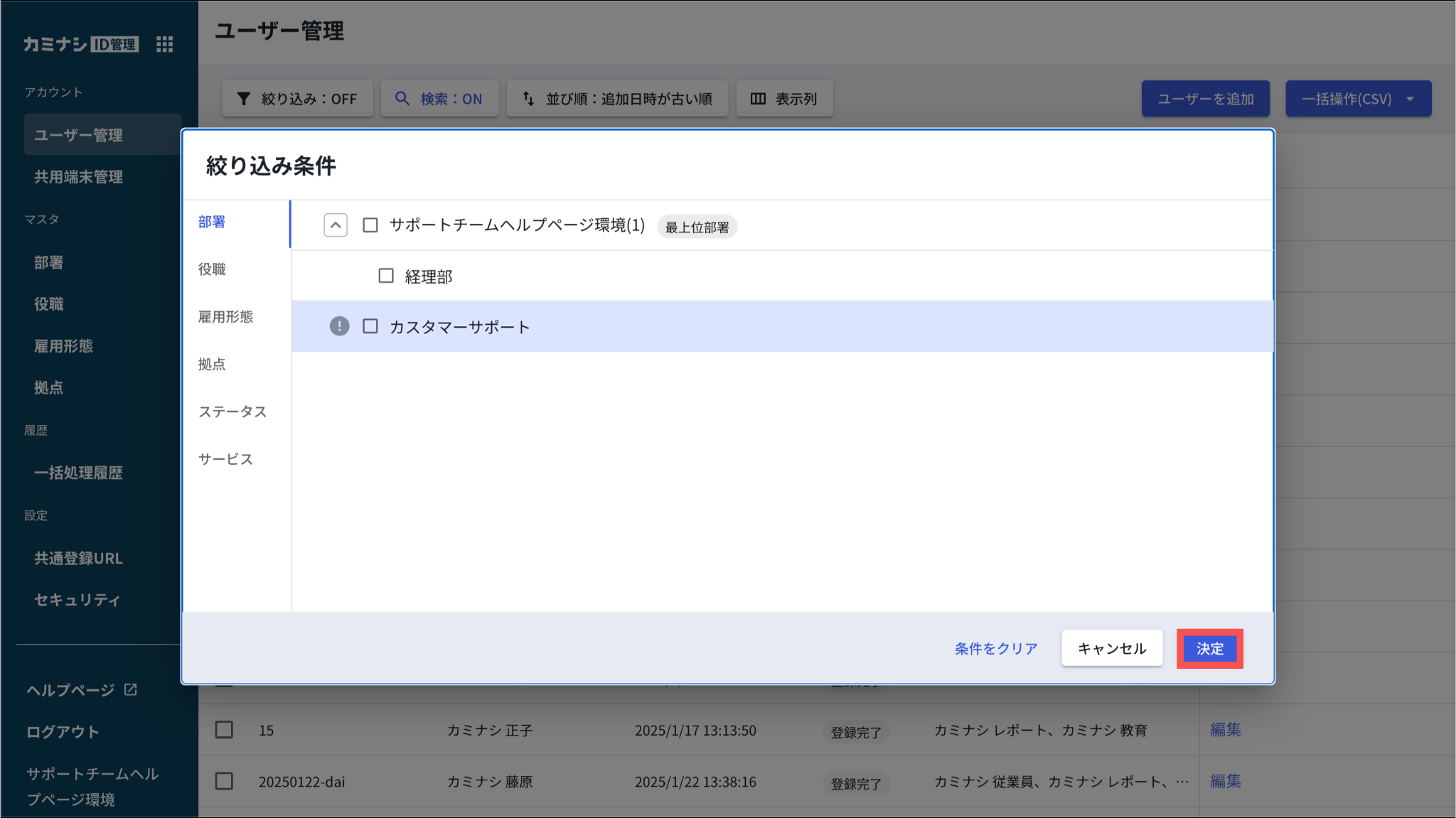Screen dimensions: 1456x818
Task: Tick the カスタマーサポート checkbox
Action: pos(370,326)
